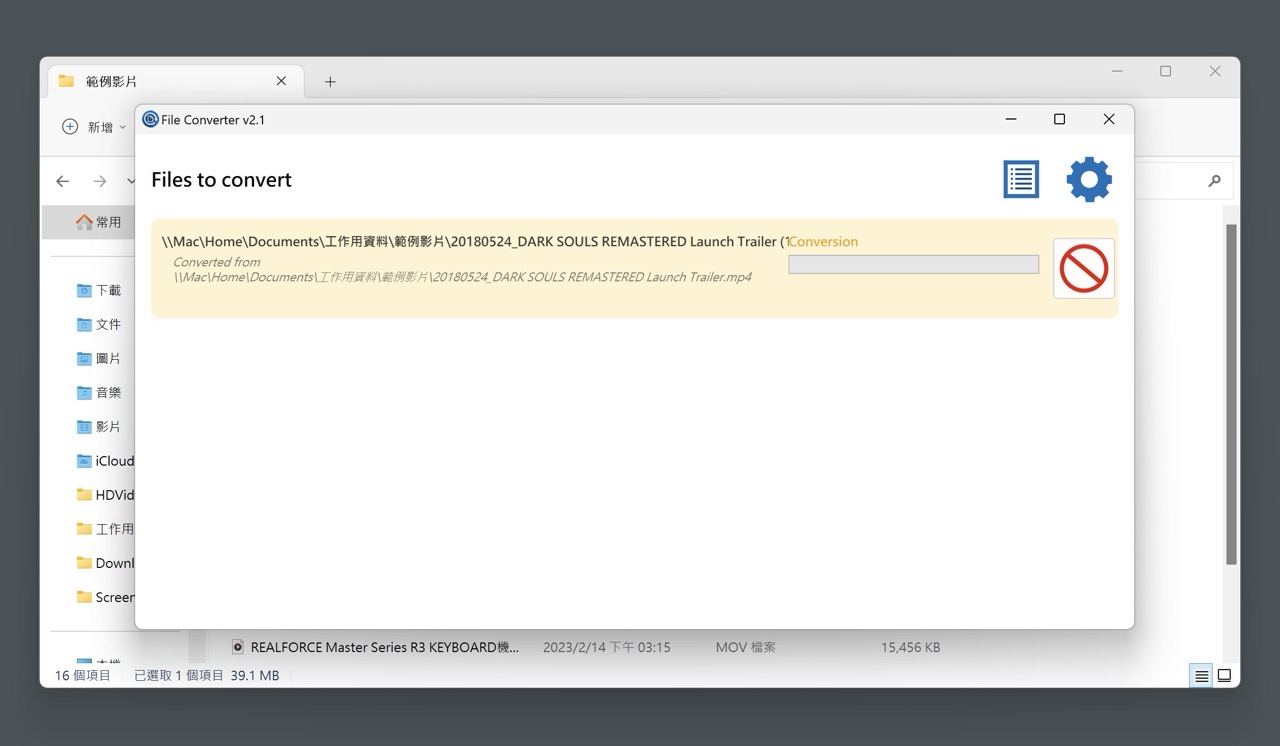Click the orange Conversion status label
Viewport: 1280px width, 746px height.
(x=823, y=241)
